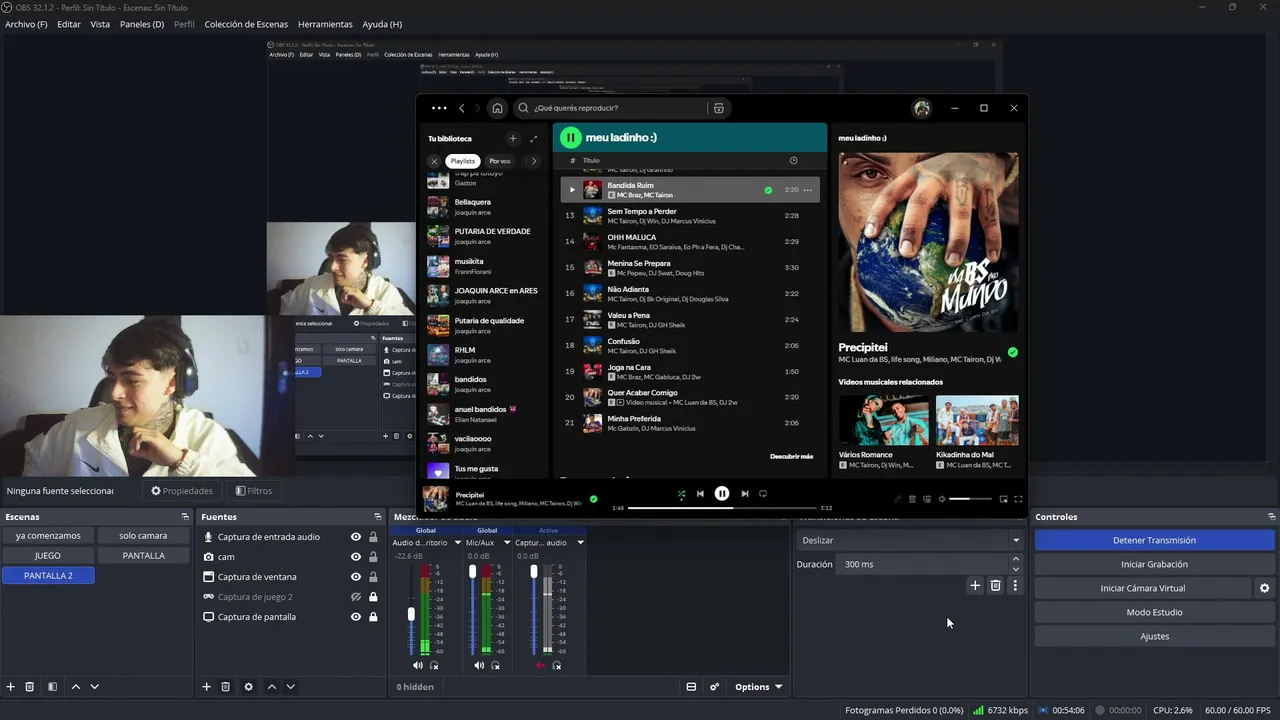Open Spotify three-dot main menu
Viewport: 1280px width, 720px height.
439,108
